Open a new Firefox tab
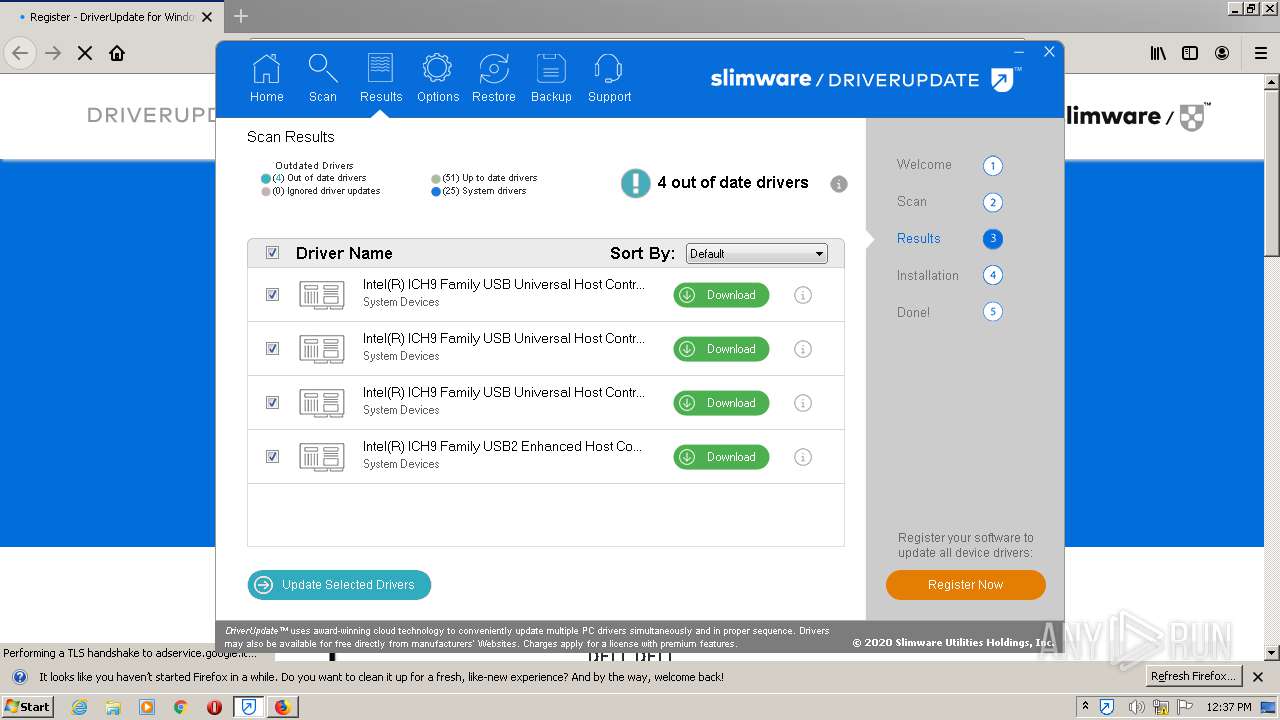Image resolution: width=1280 pixels, height=720 pixels. point(241,16)
